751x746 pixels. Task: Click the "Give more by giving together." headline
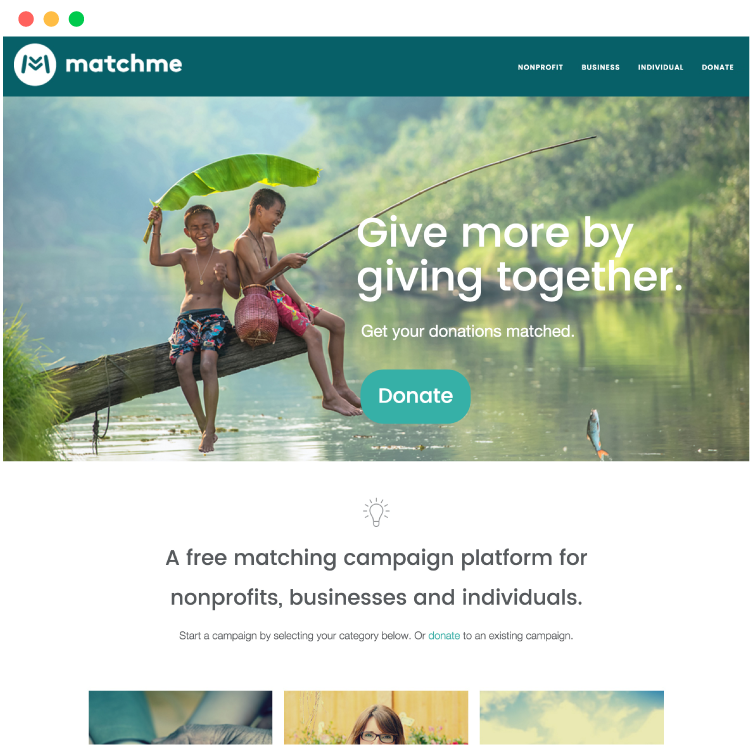pyautogui.click(x=520, y=259)
